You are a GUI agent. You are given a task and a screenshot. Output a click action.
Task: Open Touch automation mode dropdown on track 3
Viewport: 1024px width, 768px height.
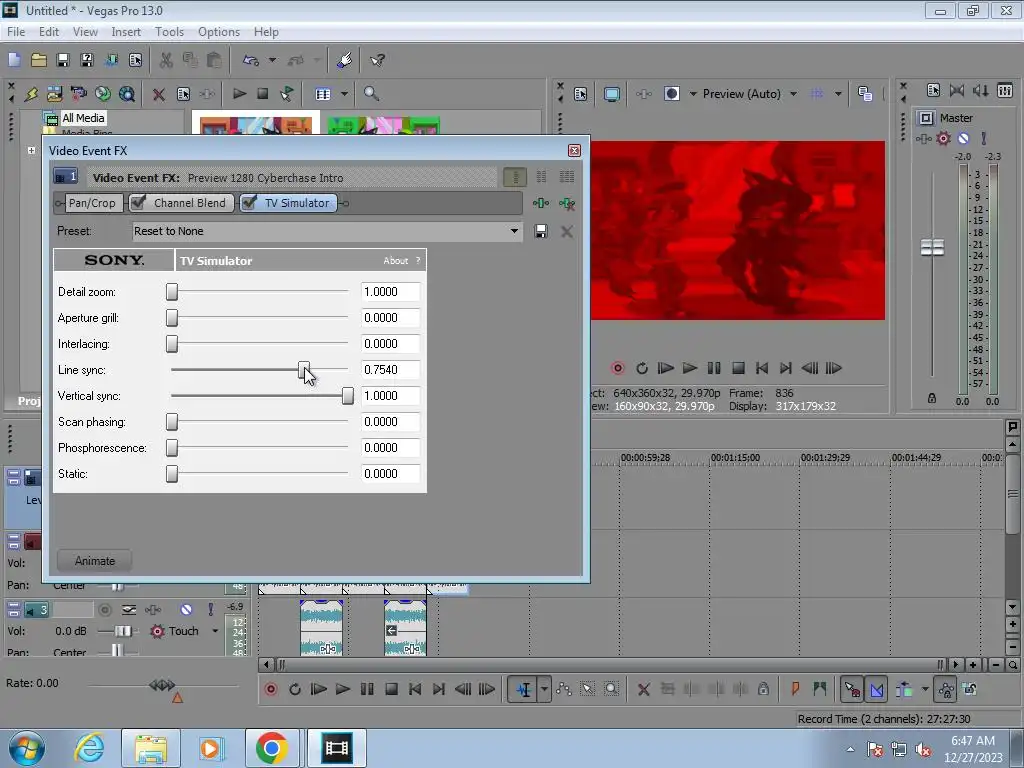(215, 631)
